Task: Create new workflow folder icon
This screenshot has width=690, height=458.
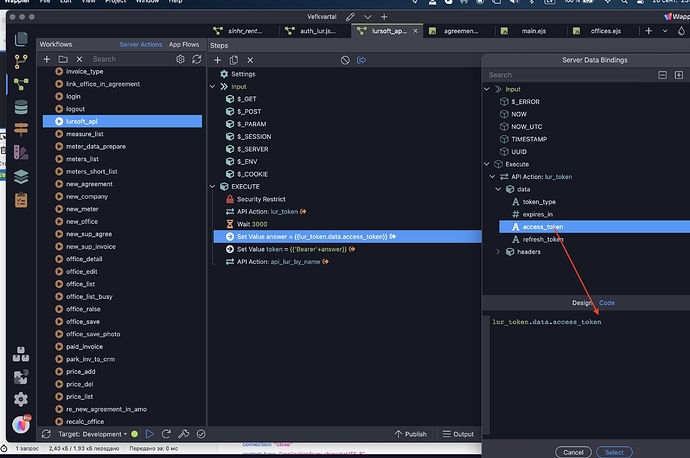Action: pos(63,59)
